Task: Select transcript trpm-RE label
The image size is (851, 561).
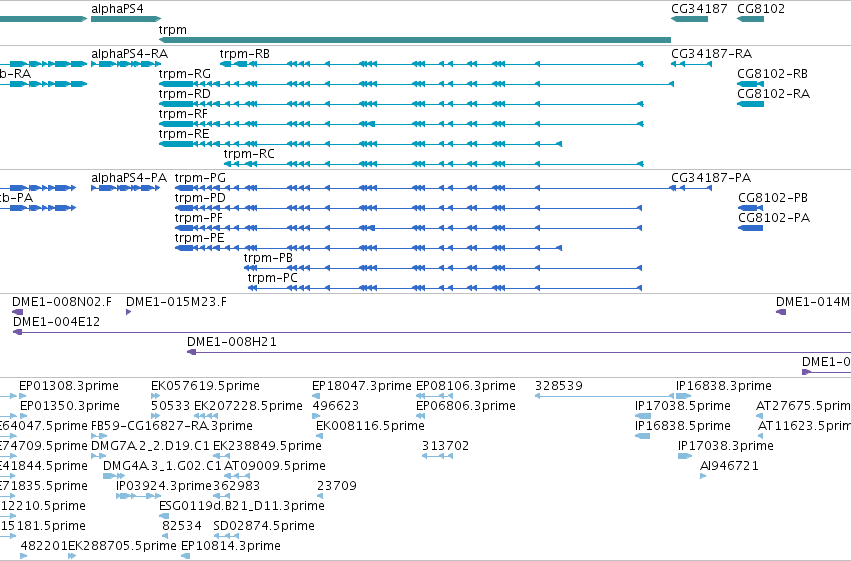Action: (184, 134)
